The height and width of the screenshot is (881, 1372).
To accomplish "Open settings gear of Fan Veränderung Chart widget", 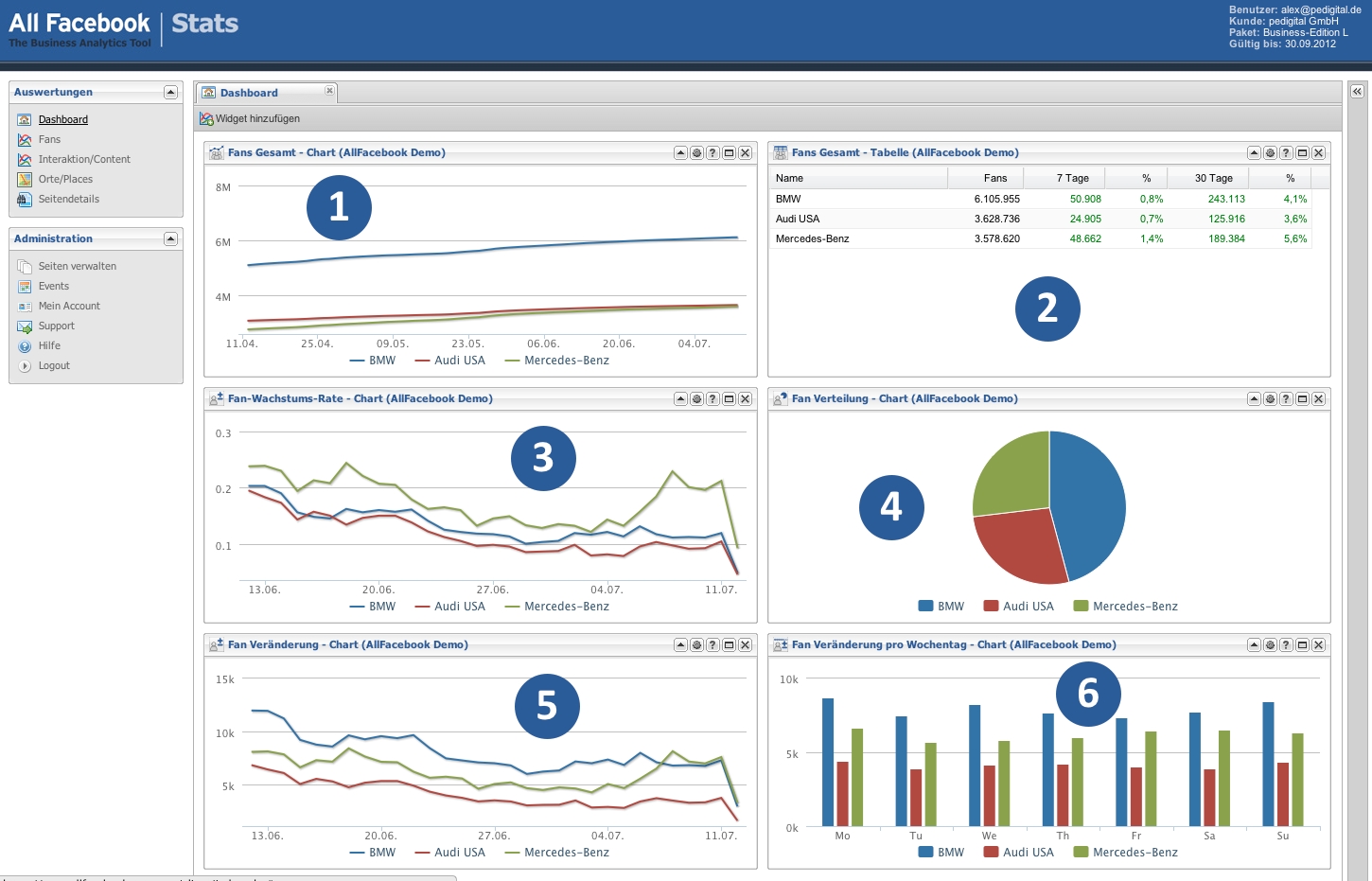I will [696, 644].
